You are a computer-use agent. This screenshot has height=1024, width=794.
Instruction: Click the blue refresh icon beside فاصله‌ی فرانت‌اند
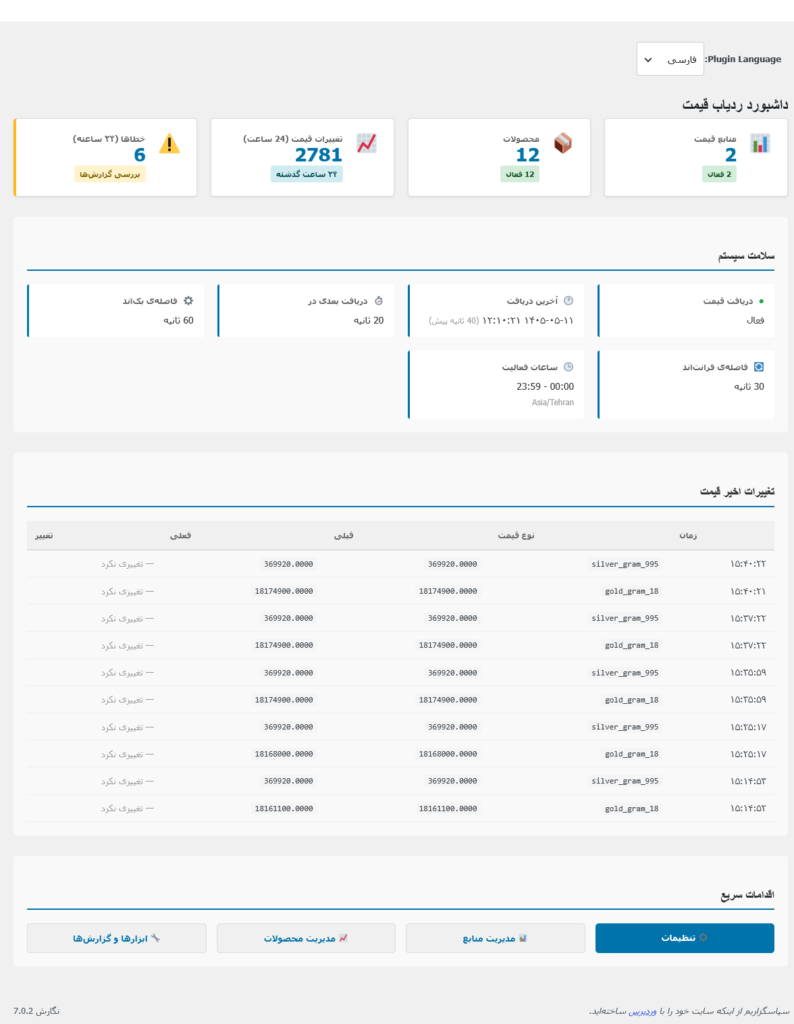(x=759, y=367)
